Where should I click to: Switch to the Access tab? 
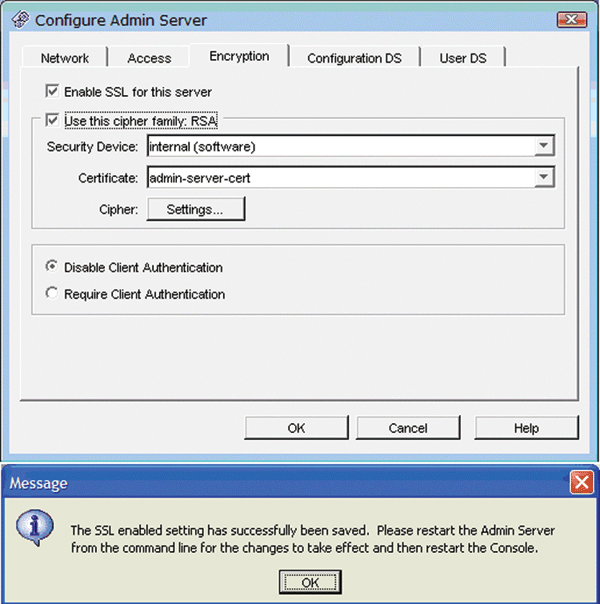(149, 58)
